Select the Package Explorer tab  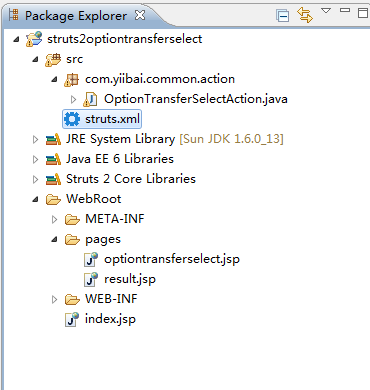76,16
